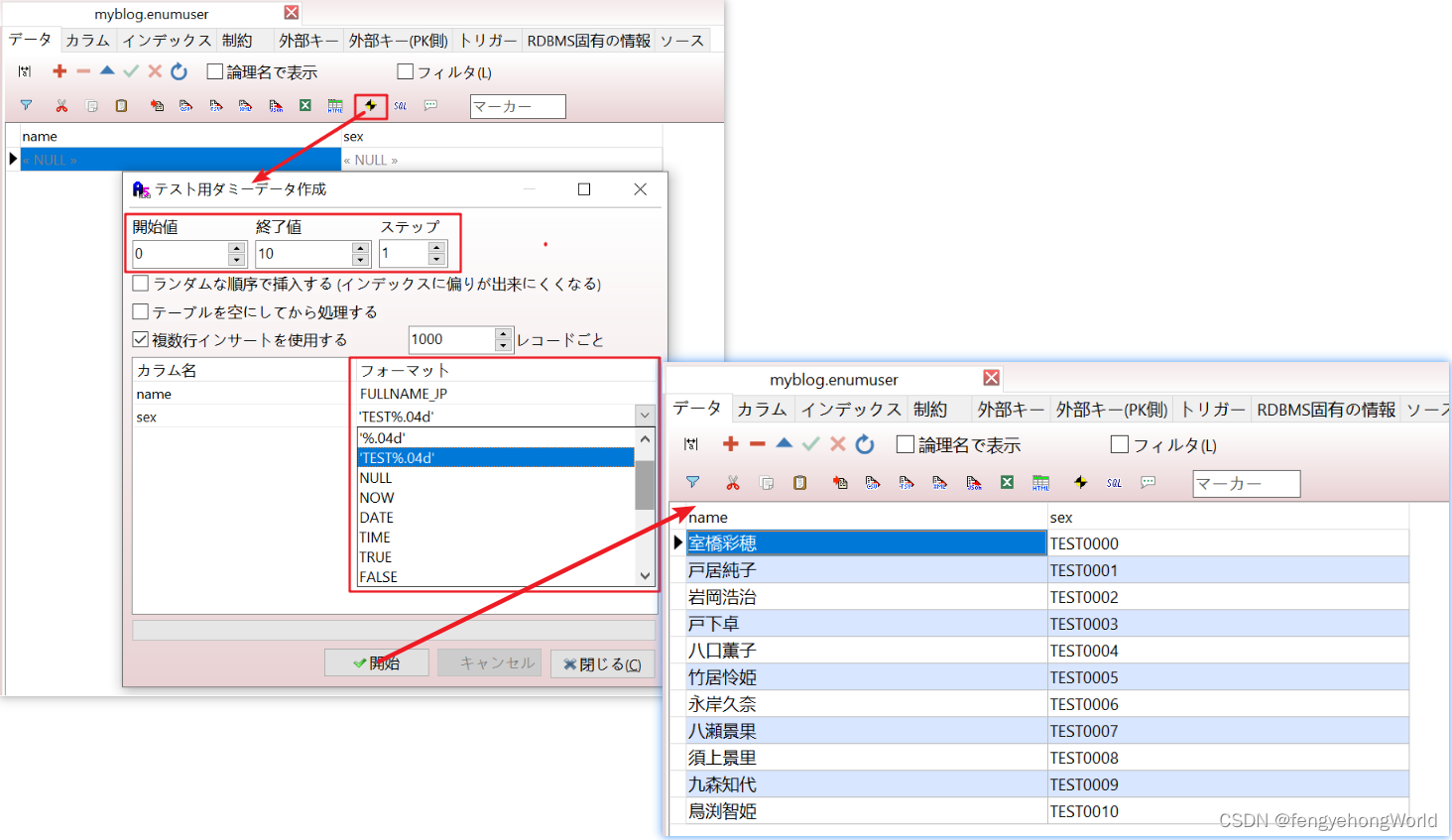
Task: Open トリガー tab in the TEST-rows window
Action: coord(1212,410)
